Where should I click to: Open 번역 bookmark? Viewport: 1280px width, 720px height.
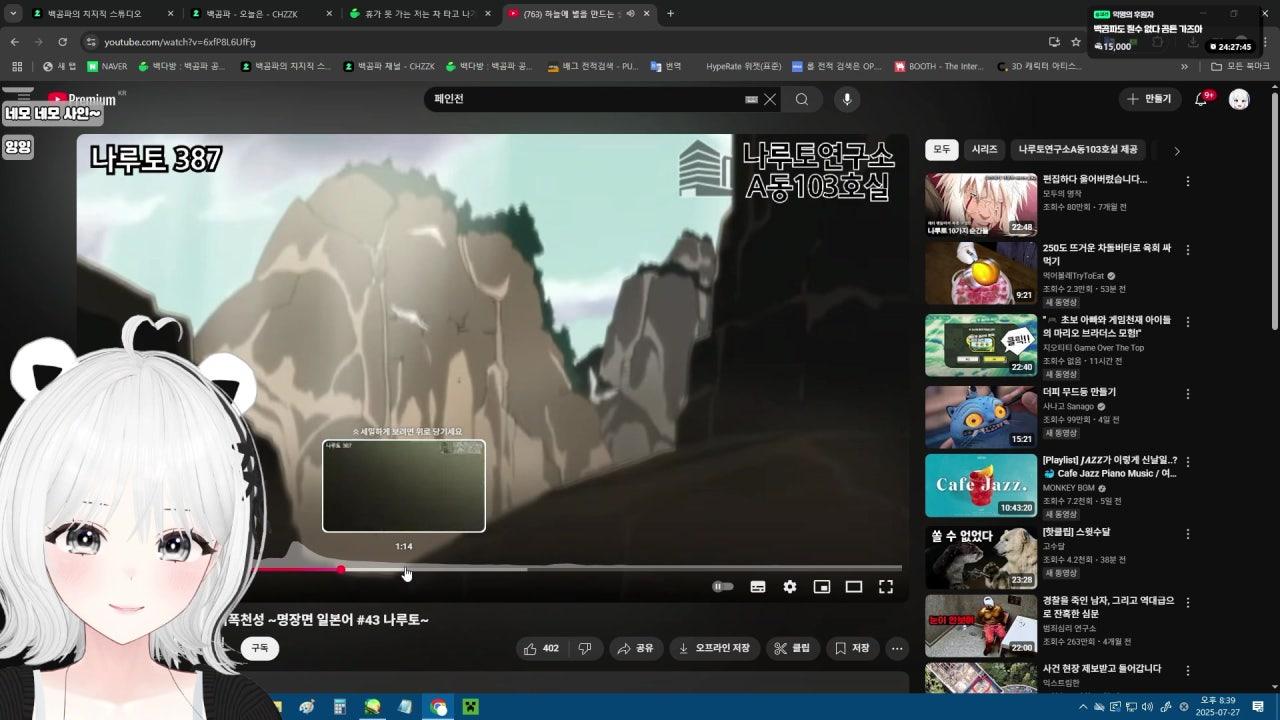[x=666, y=67]
